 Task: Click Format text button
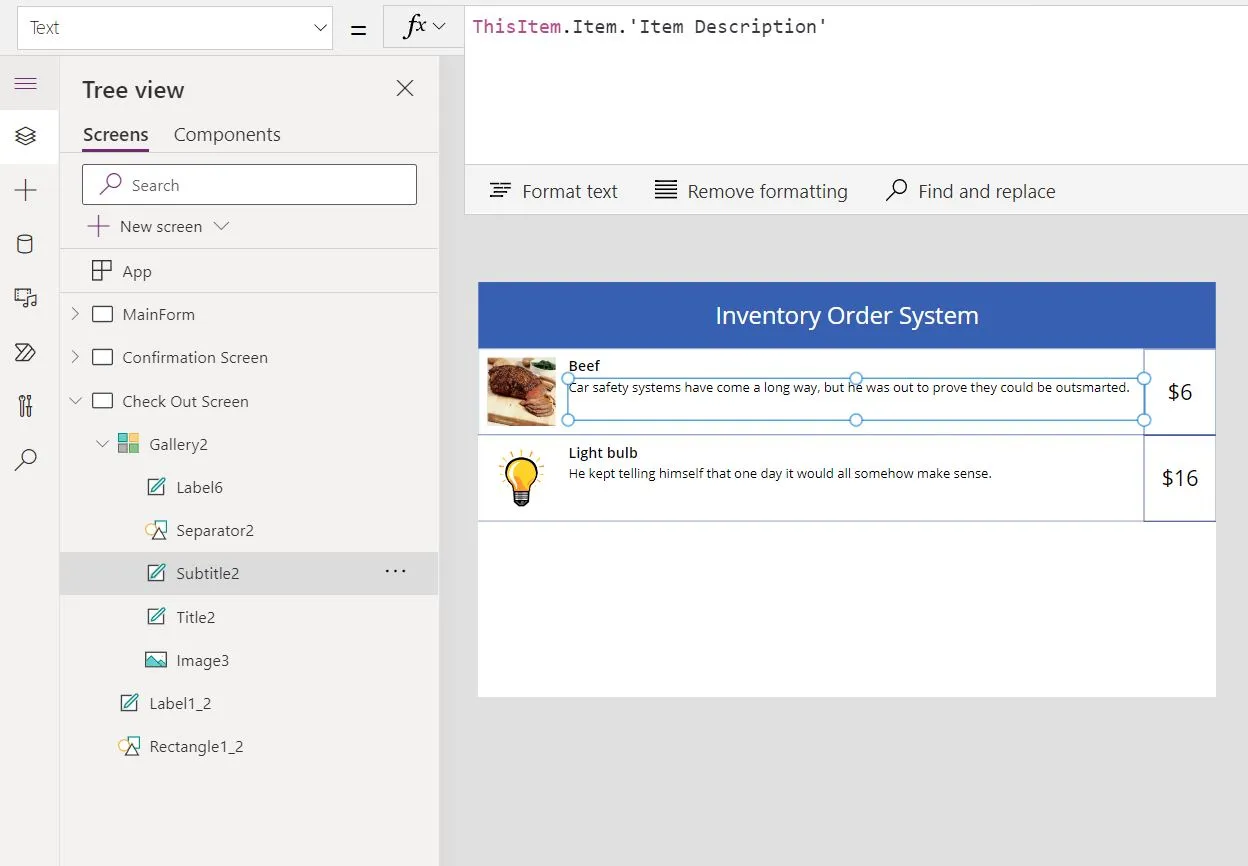tap(554, 191)
